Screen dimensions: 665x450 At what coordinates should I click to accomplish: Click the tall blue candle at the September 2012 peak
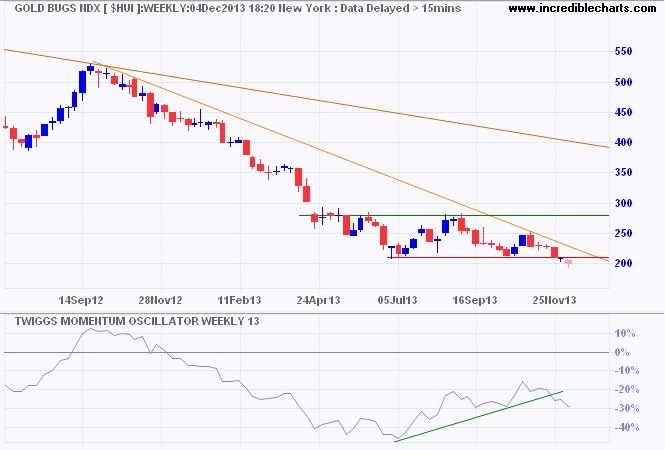click(82, 82)
